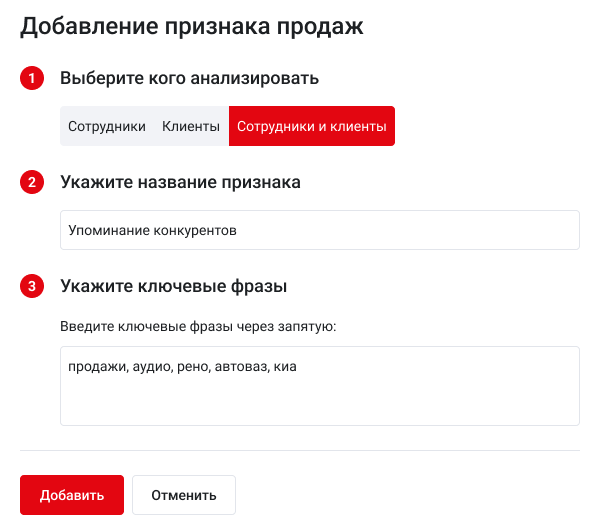
Task: Click the Добавление признака продаж title
Action: (x=192, y=27)
